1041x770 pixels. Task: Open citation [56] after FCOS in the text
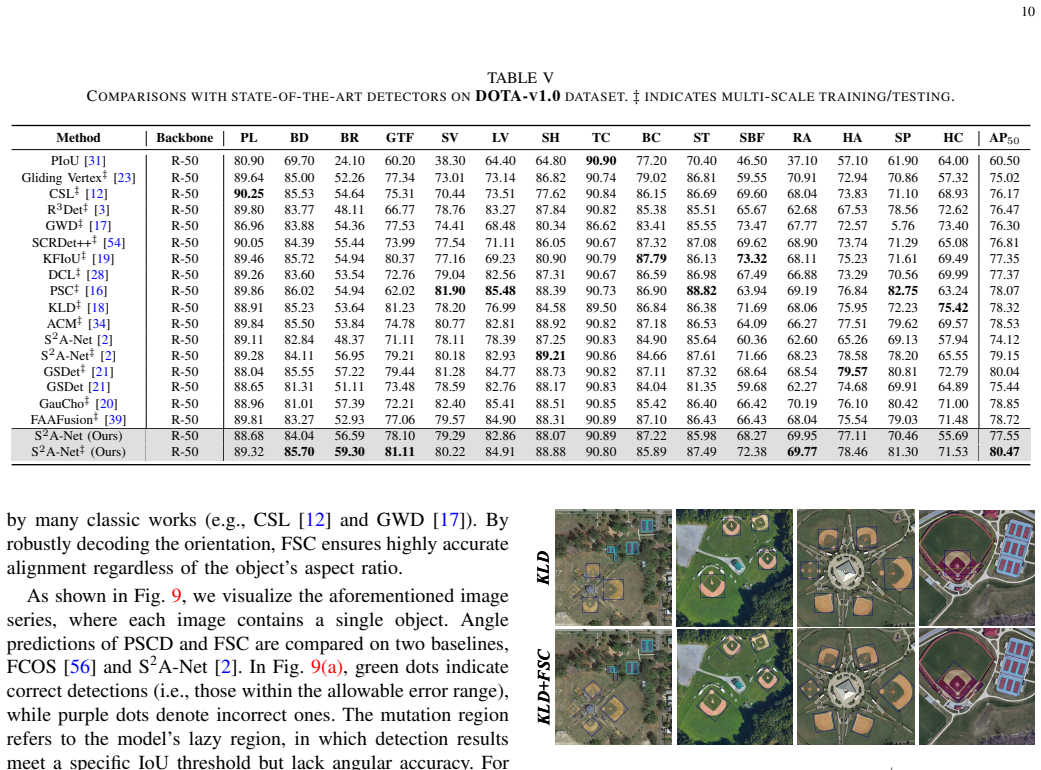click(x=80, y=666)
